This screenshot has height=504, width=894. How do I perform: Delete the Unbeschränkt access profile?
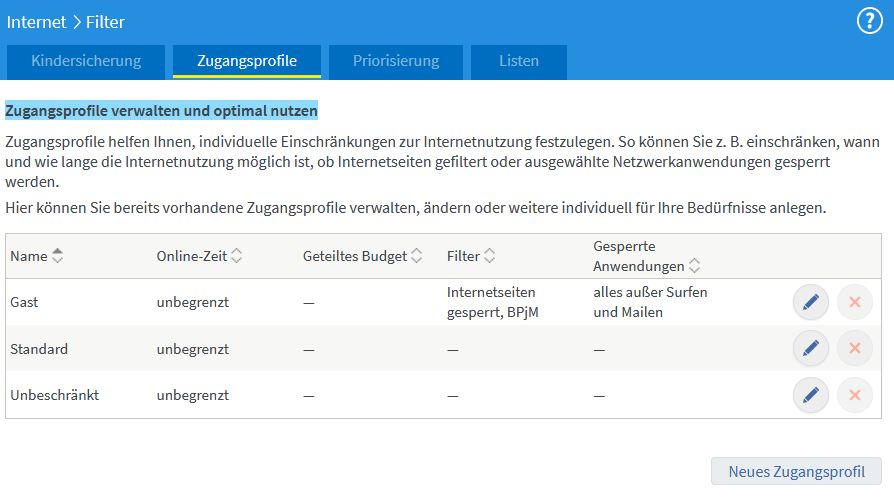click(x=854, y=395)
